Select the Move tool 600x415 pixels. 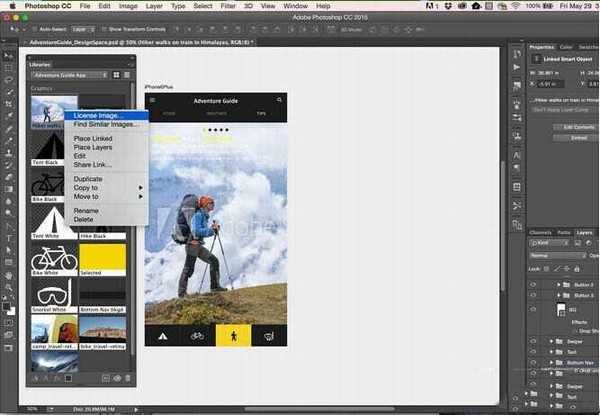point(8,56)
